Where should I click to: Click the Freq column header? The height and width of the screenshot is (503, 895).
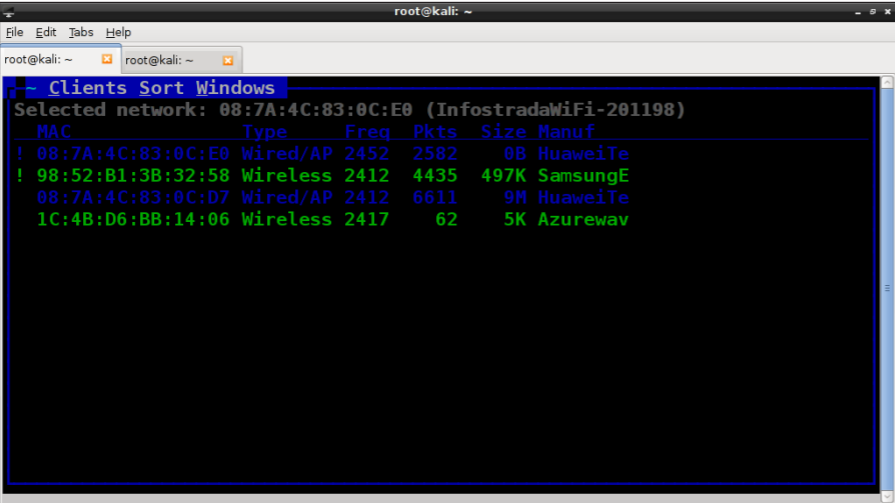point(366,132)
